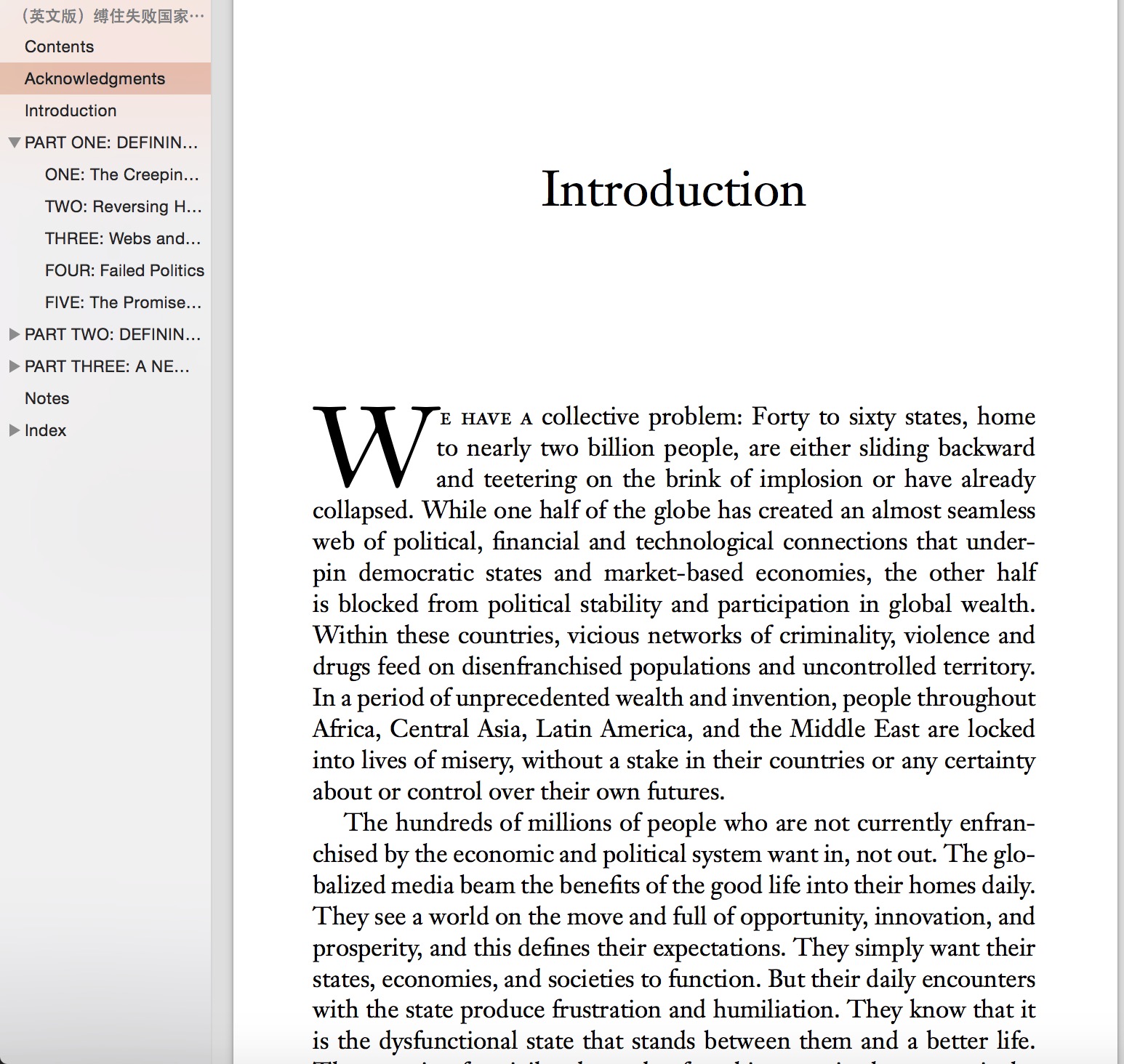Image resolution: width=1124 pixels, height=1064 pixels.
Task: Expand the Index section triangle
Action: coord(14,430)
